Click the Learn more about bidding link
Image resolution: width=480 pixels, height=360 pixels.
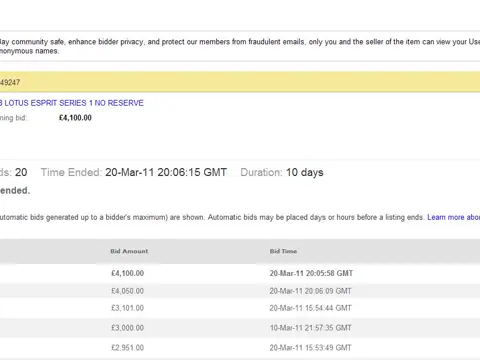point(454,217)
